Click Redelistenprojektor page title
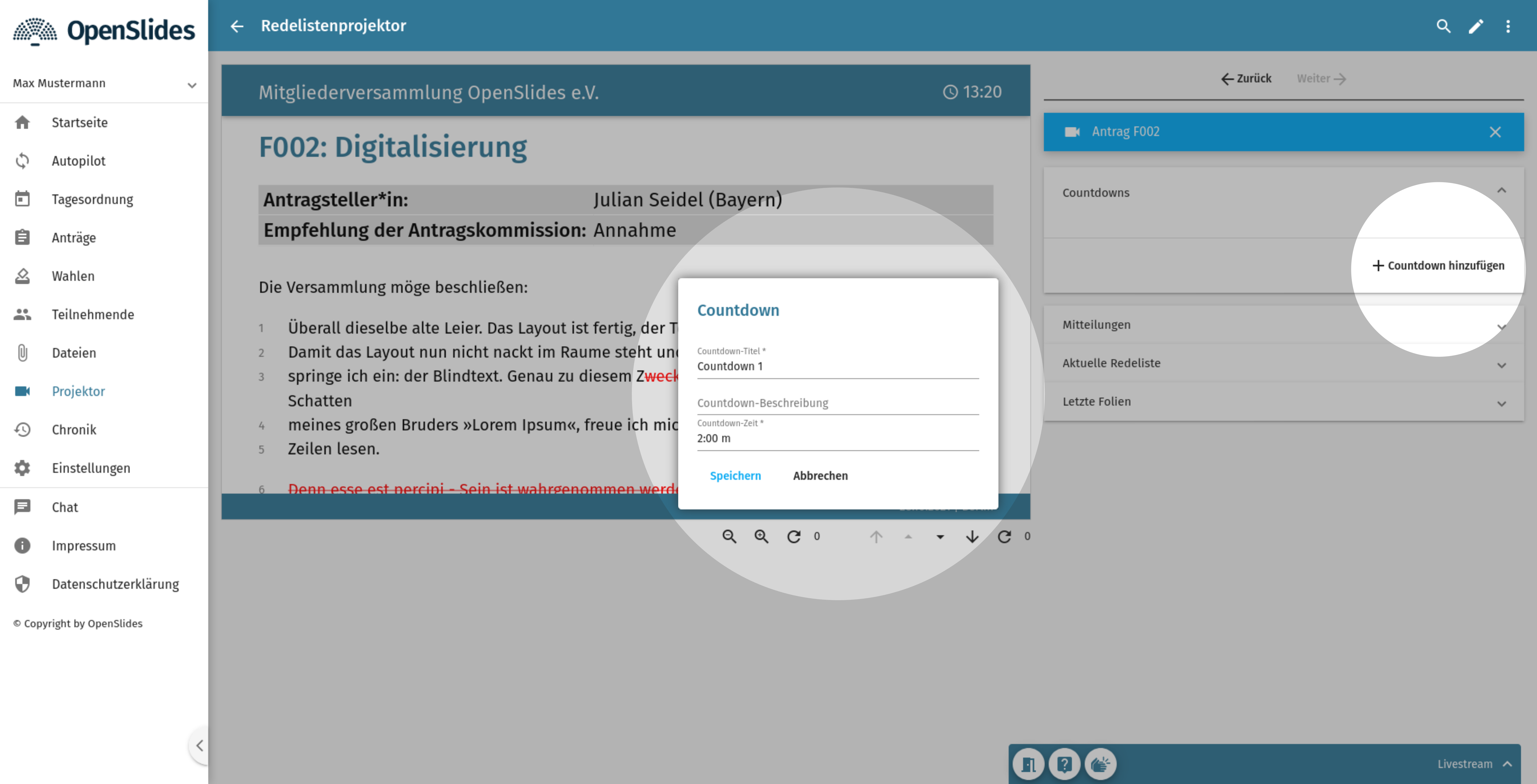Image resolution: width=1537 pixels, height=784 pixels. [x=333, y=26]
